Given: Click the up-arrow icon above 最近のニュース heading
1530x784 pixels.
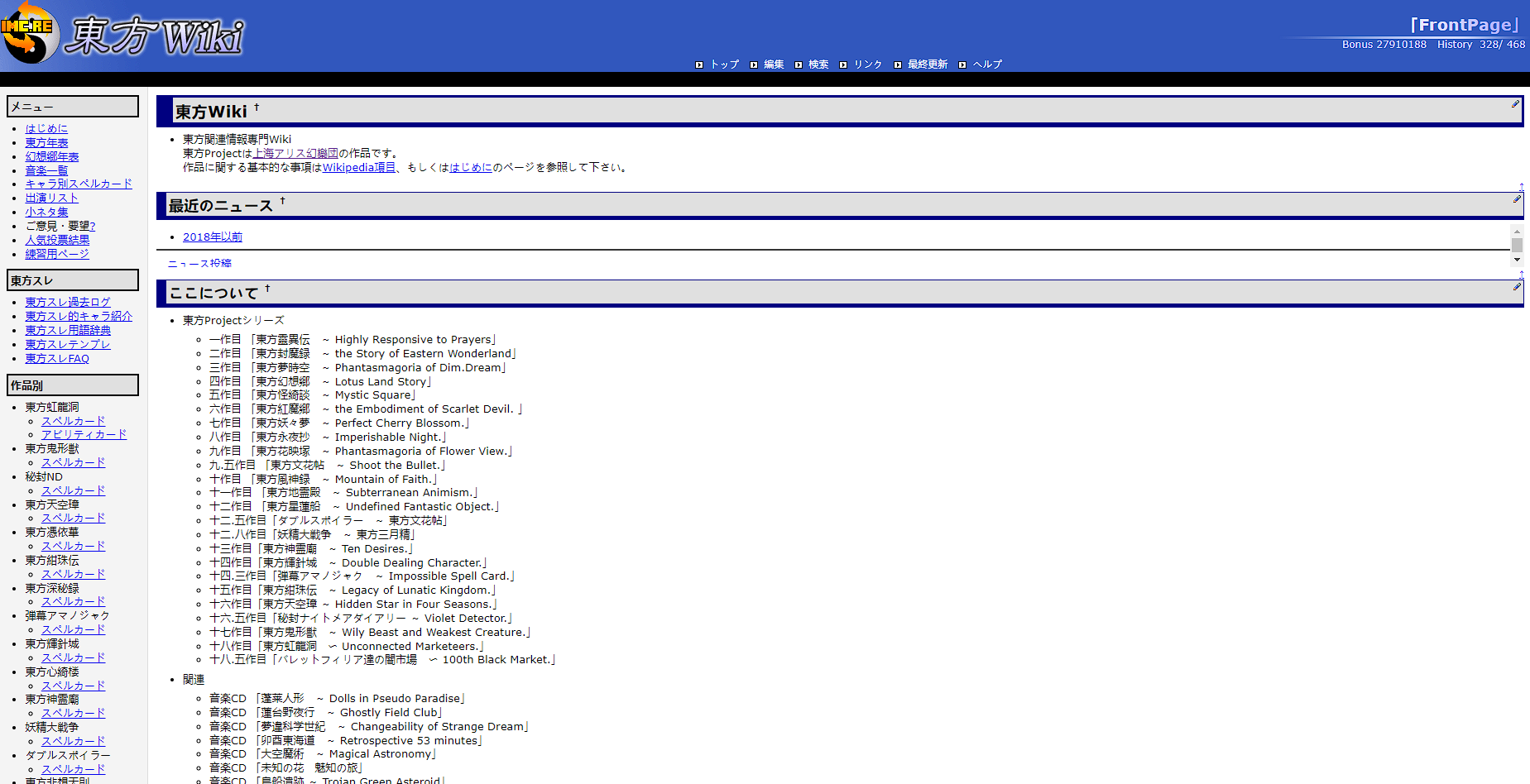Looking at the screenshot, I should [1521, 187].
